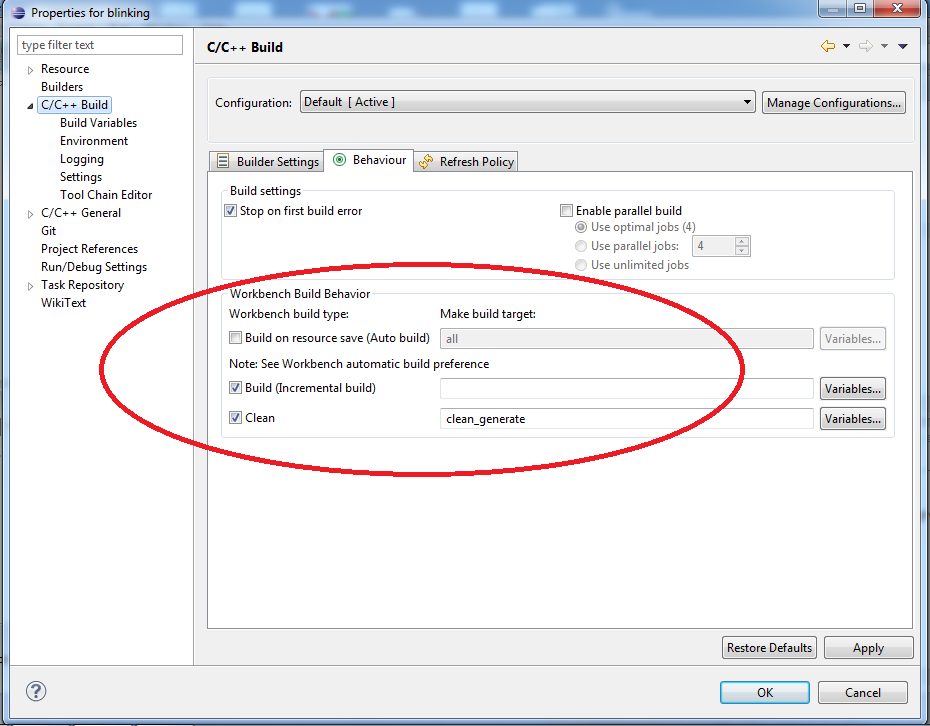Image resolution: width=930 pixels, height=726 pixels.
Task: Click the Apply button
Action: pos(868,648)
